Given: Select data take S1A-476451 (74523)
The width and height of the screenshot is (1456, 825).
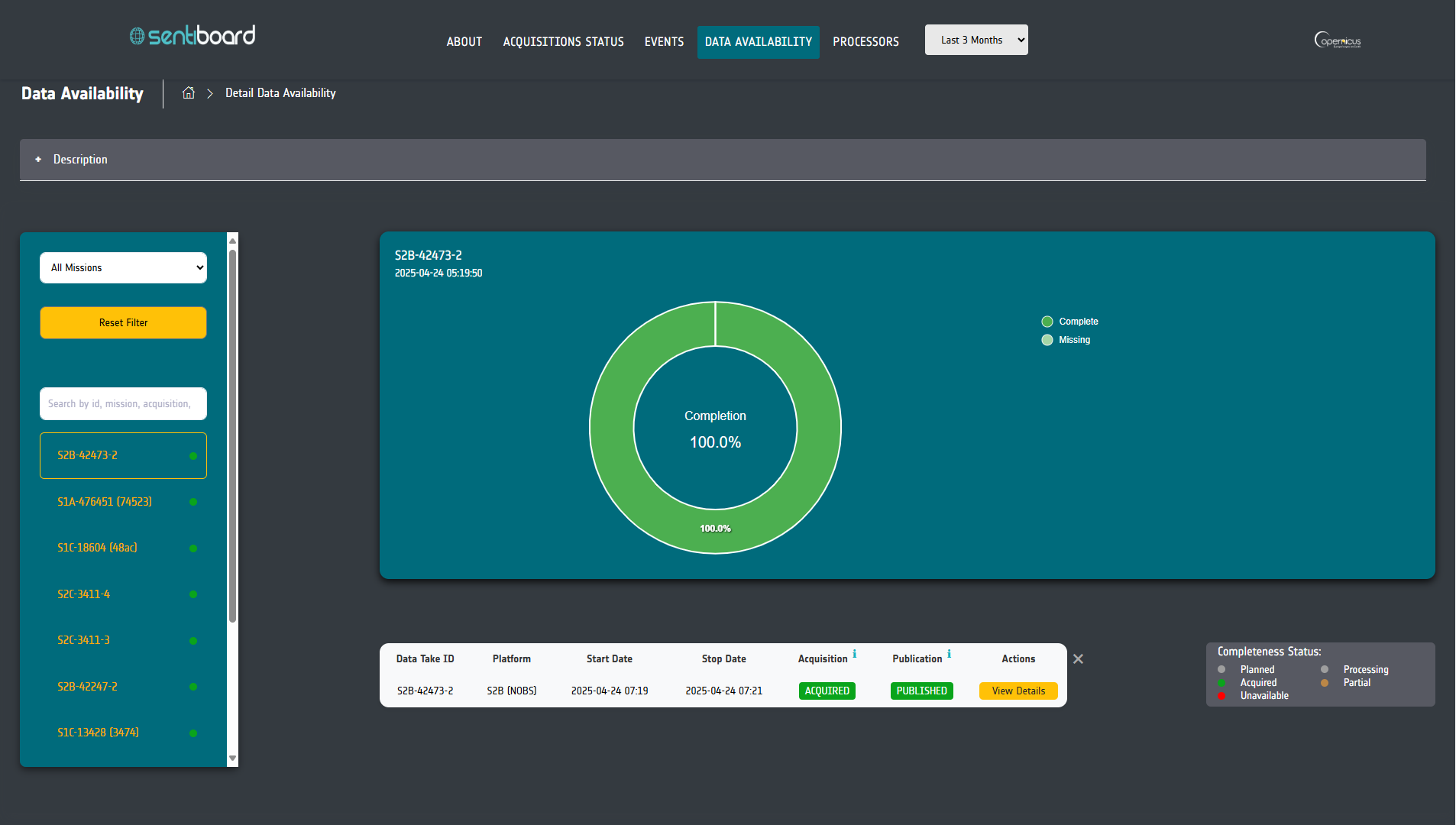Looking at the screenshot, I should (105, 502).
